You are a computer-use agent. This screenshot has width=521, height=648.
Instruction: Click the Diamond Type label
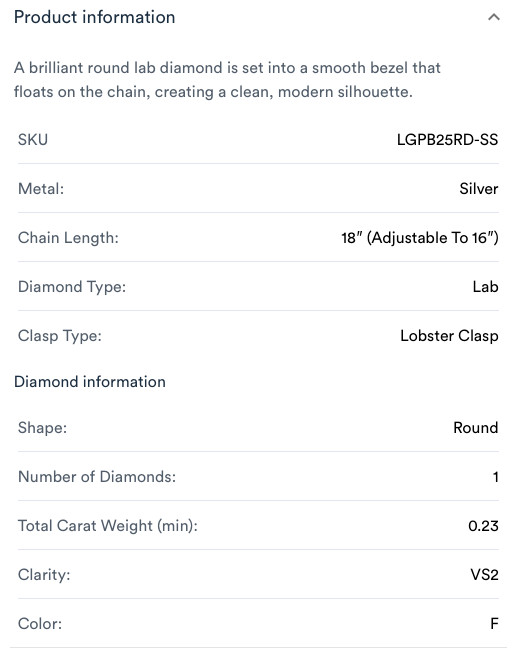click(x=72, y=287)
